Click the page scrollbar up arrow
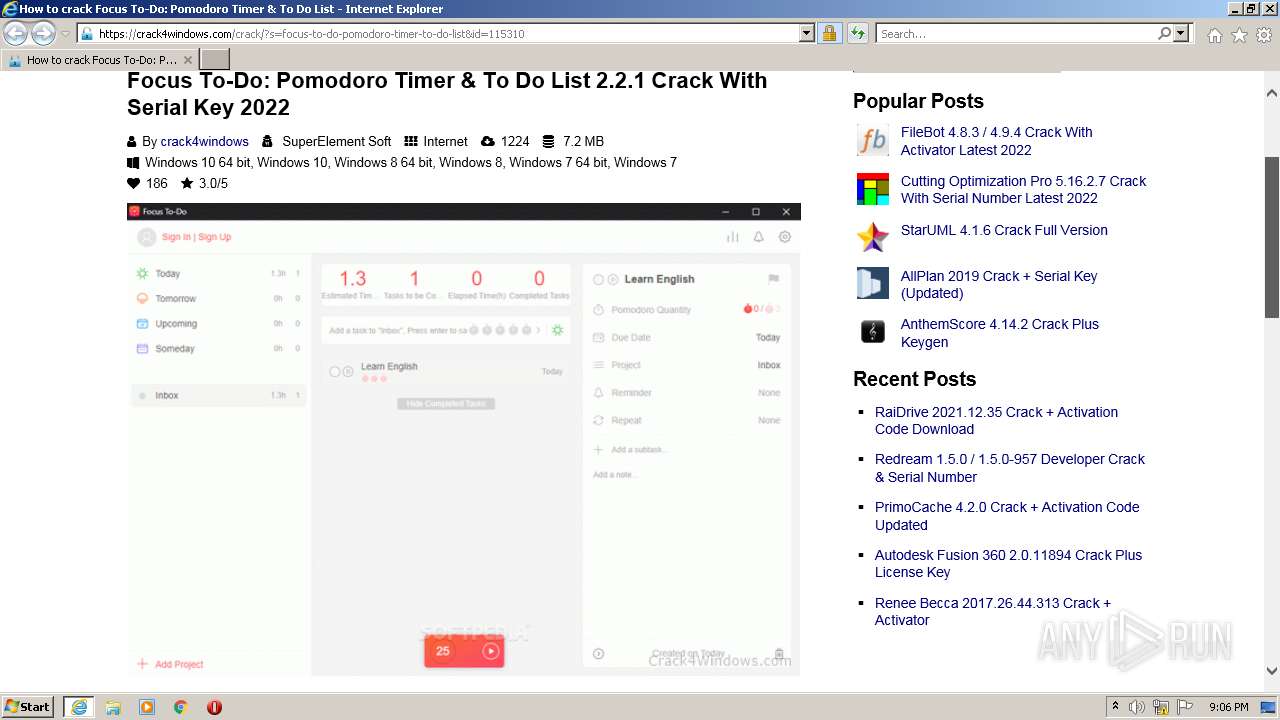This screenshot has width=1280, height=720. (x=1272, y=93)
